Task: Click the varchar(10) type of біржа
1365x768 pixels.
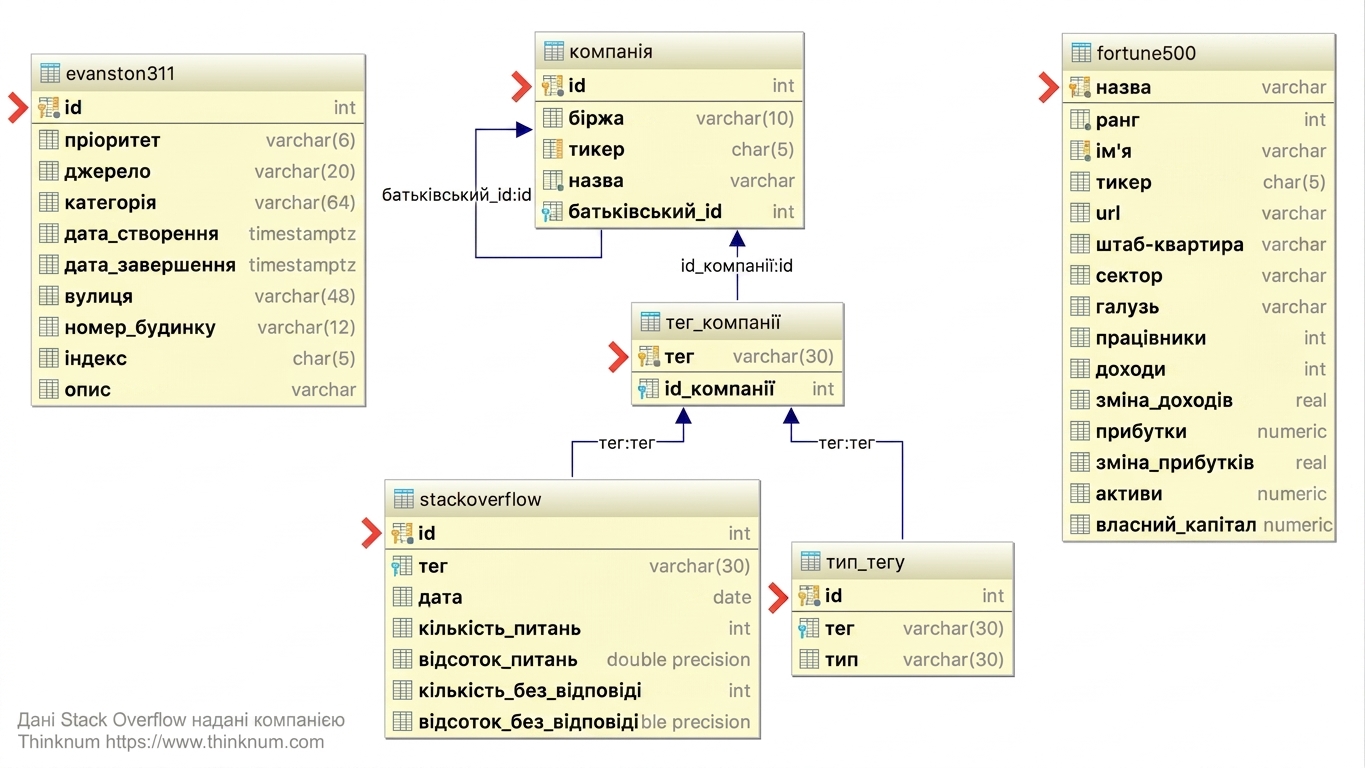Action: [745, 118]
